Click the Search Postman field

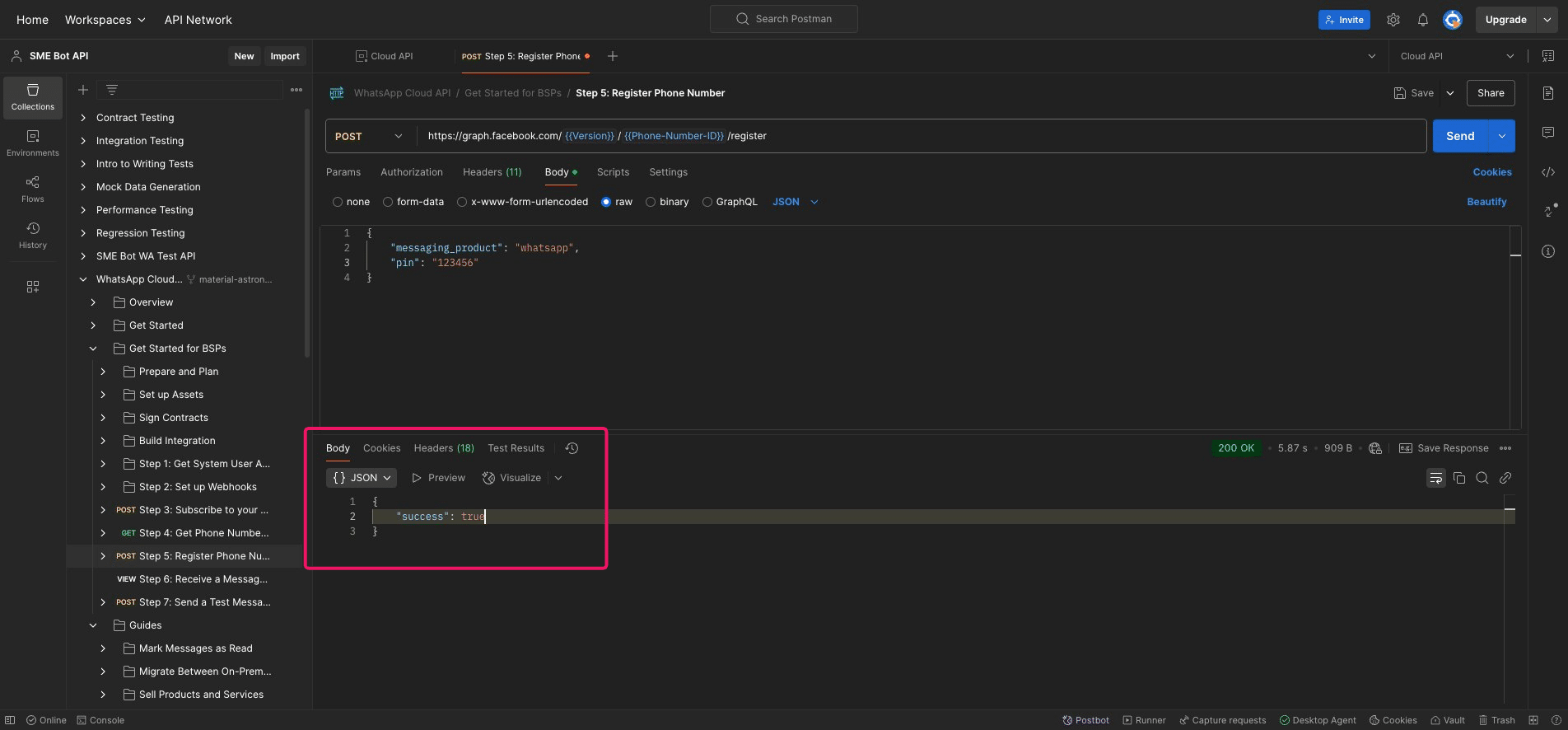[x=784, y=19]
